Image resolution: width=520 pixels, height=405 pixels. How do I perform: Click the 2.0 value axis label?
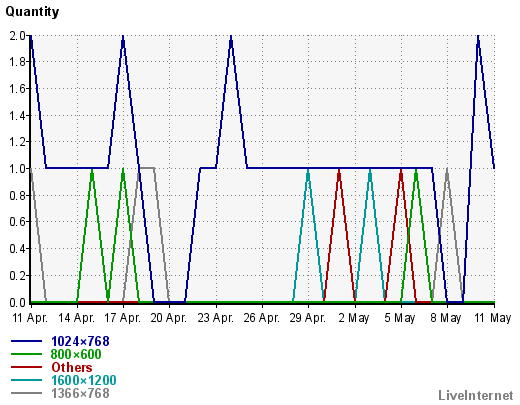18,35
